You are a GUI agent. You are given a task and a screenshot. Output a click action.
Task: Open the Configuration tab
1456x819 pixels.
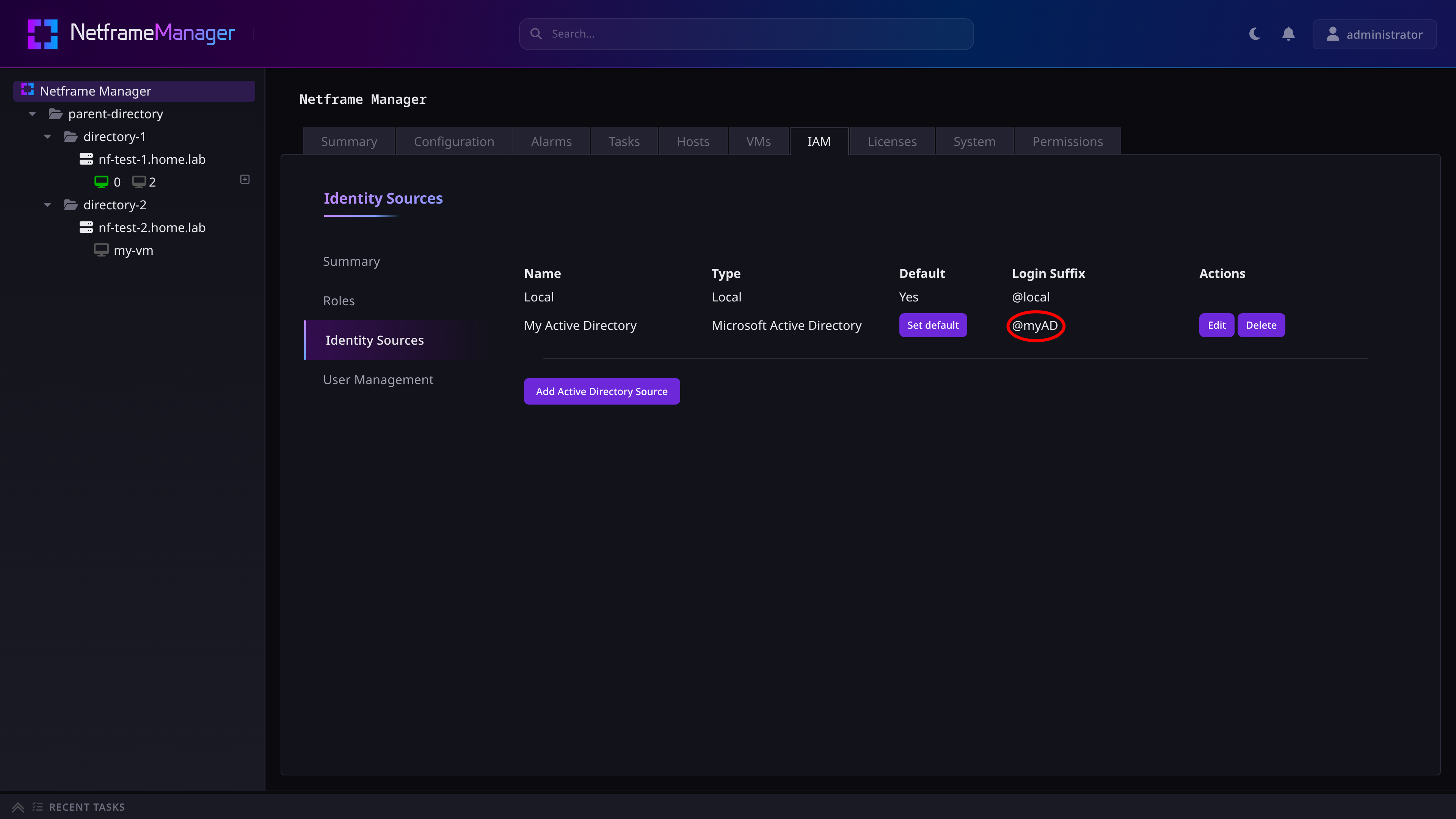[454, 141]
